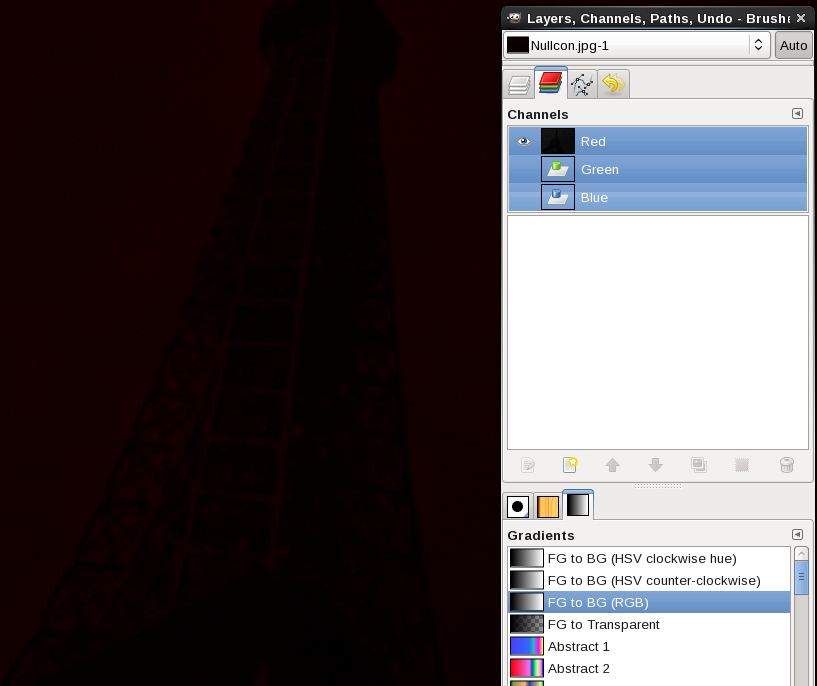Switch to the Patterns tab
Screen dimensions: 817x686
click(548, 506)
